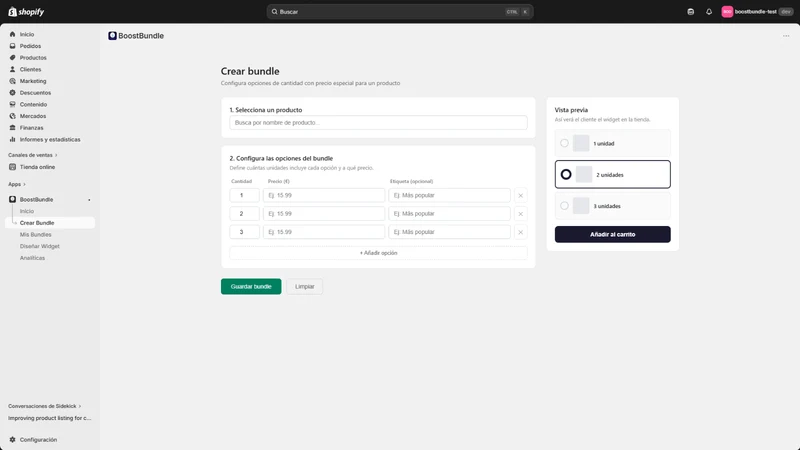Viewport: 800px width, 450px height.
Task: Click + Añadir opción button
Action: (x=379, y=253)
